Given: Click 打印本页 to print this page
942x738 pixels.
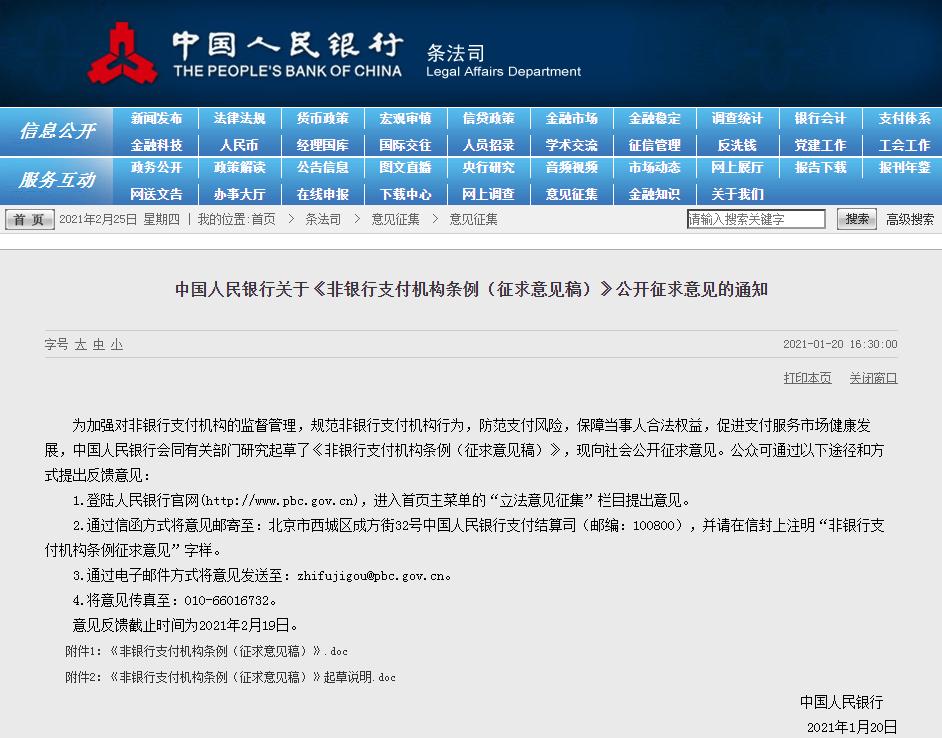Looking at the screenshot, I should coord(807,378).
